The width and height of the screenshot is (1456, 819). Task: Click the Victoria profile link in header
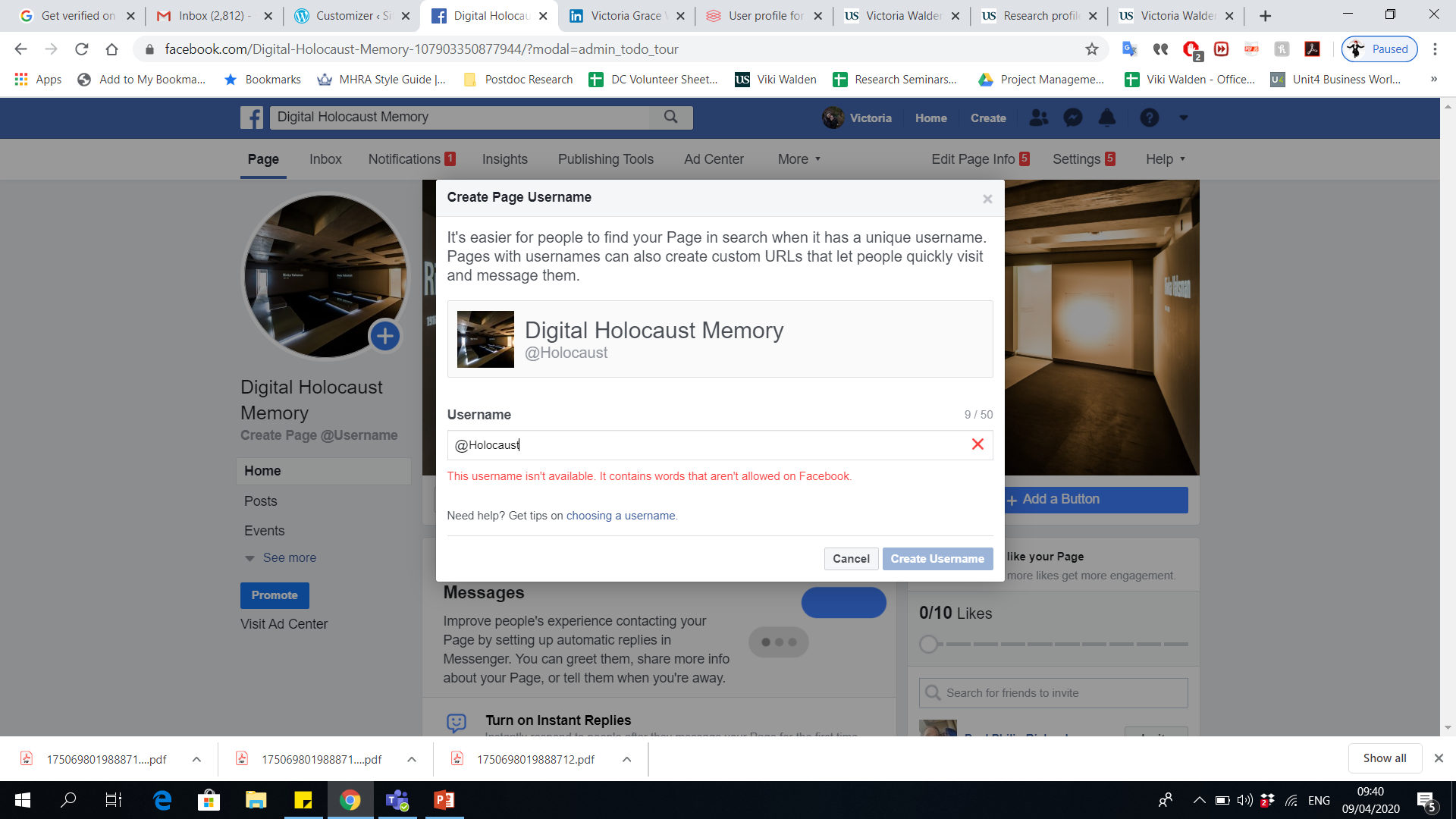tap(858, 118)
